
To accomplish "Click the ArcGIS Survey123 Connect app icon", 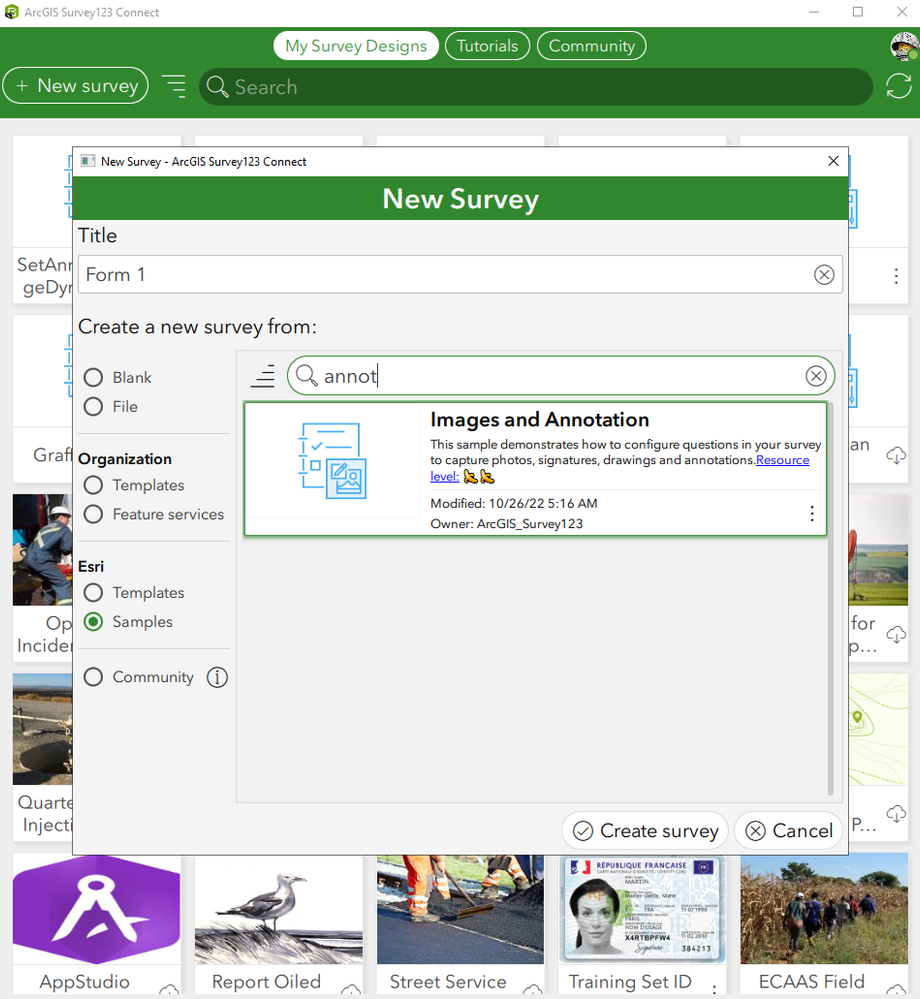I will [x=11, y=12].
